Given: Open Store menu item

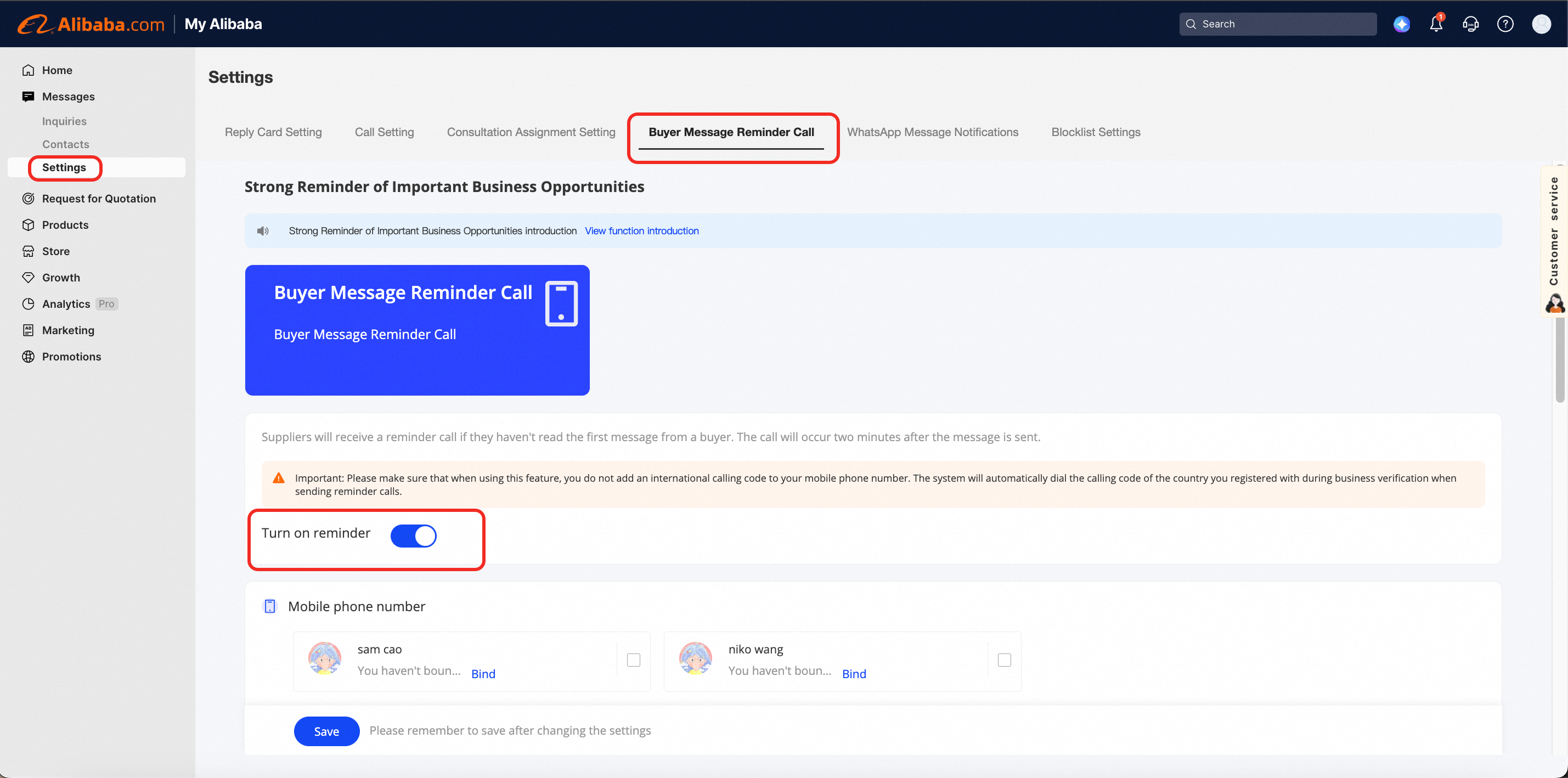Looking at the screenshot, I should [x=55, y=251].
